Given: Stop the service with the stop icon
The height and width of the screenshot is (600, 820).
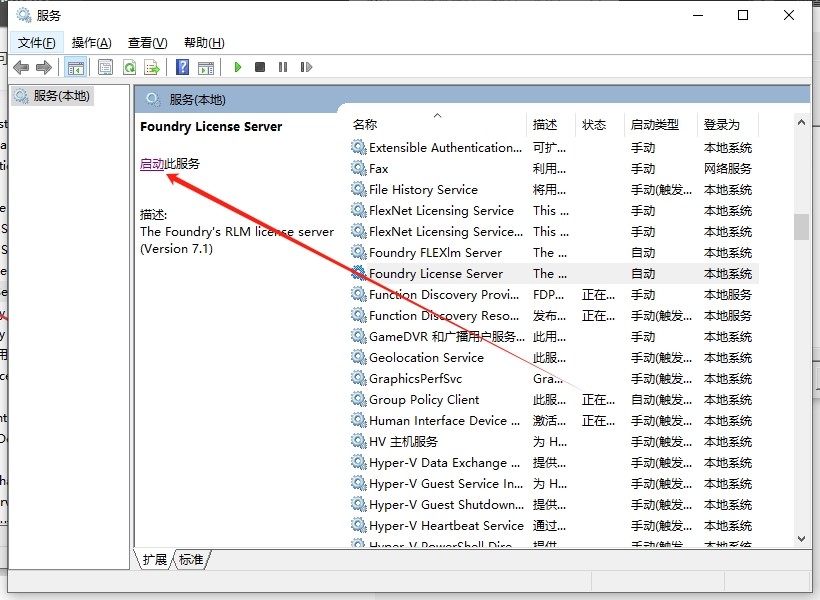Looking at the screenshot, I should click(260, 67).
